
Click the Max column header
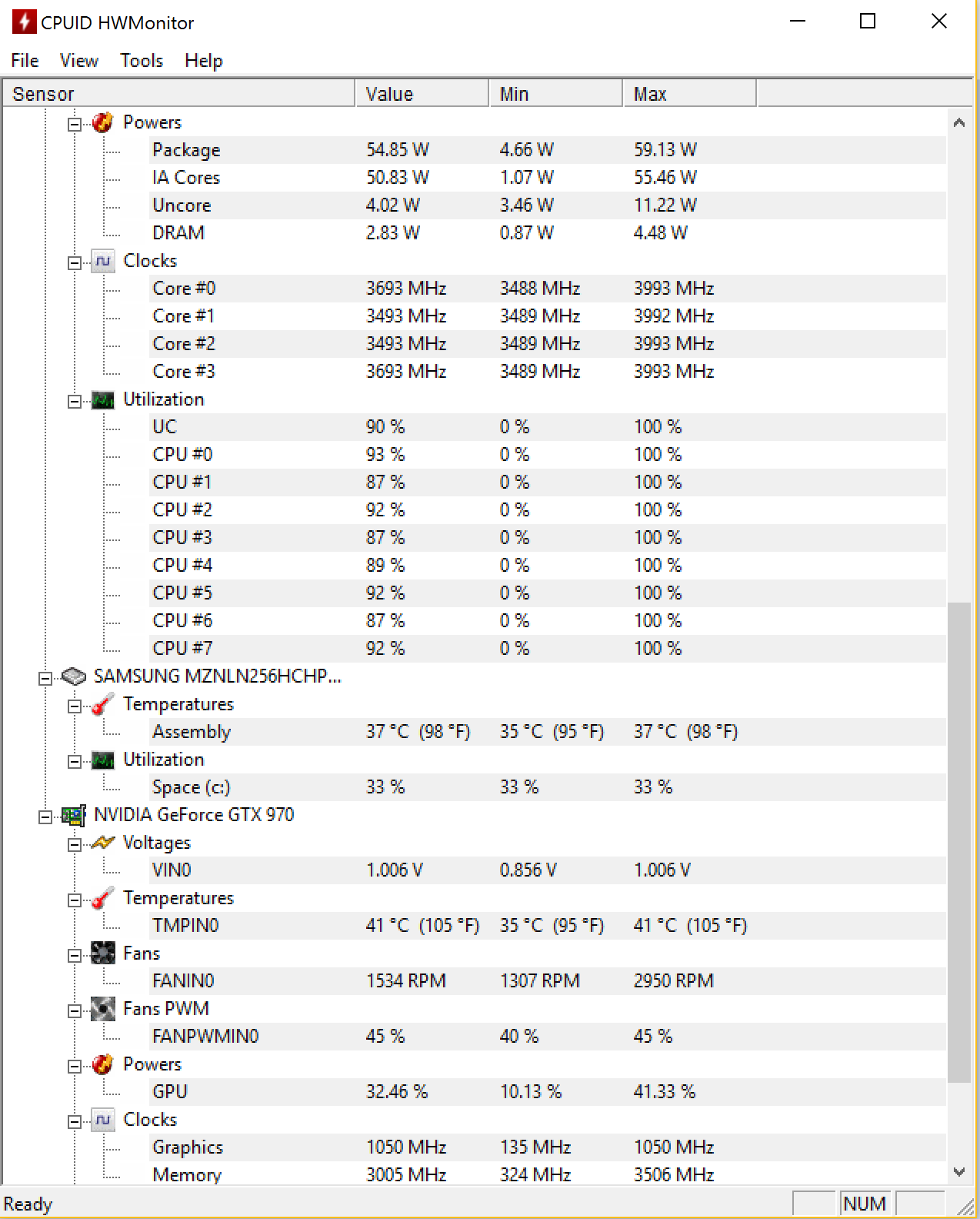(x=689, y=94)
